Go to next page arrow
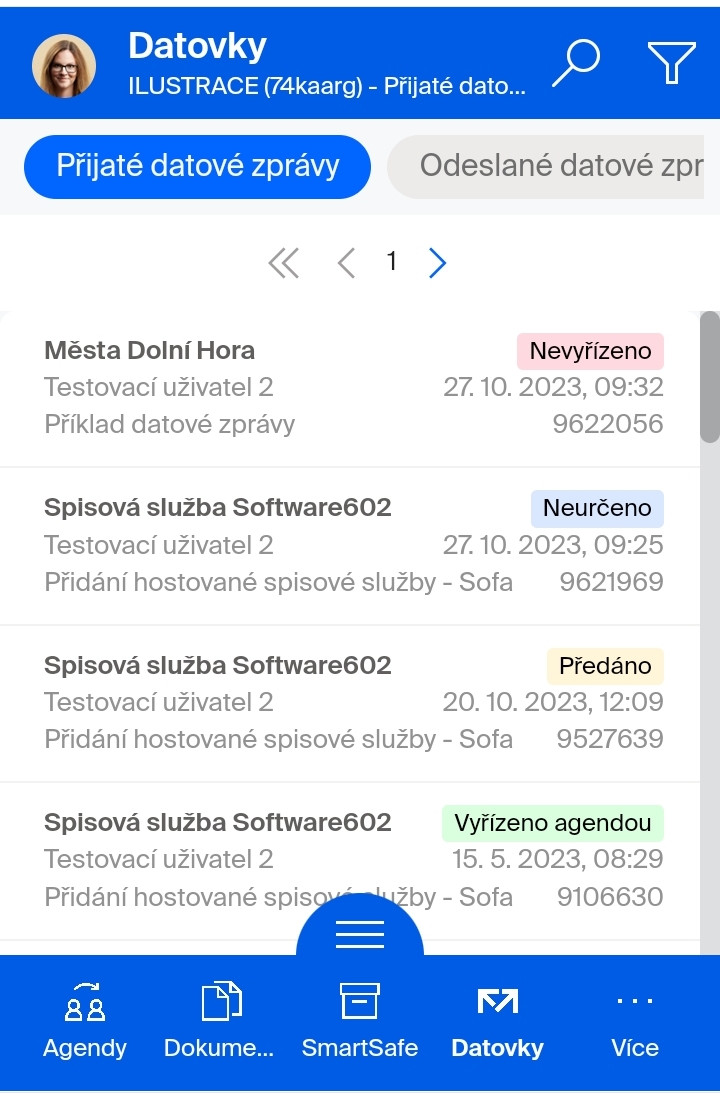This screenshot has height=1096, width=720. coord(438,263)
